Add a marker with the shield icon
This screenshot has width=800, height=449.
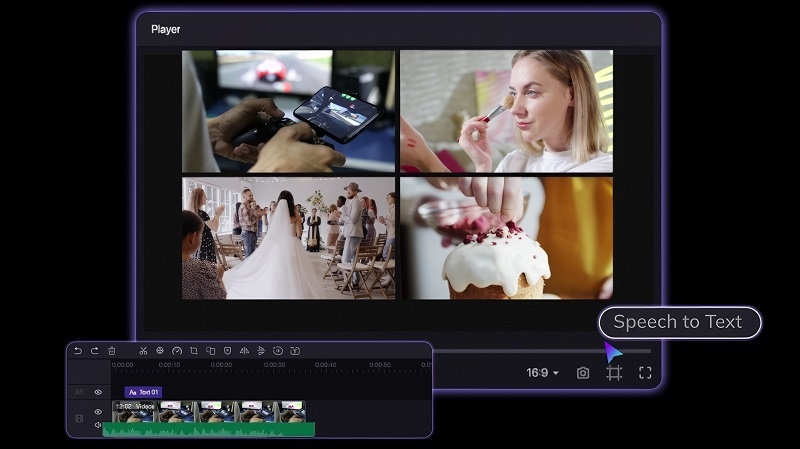(228, 351)
